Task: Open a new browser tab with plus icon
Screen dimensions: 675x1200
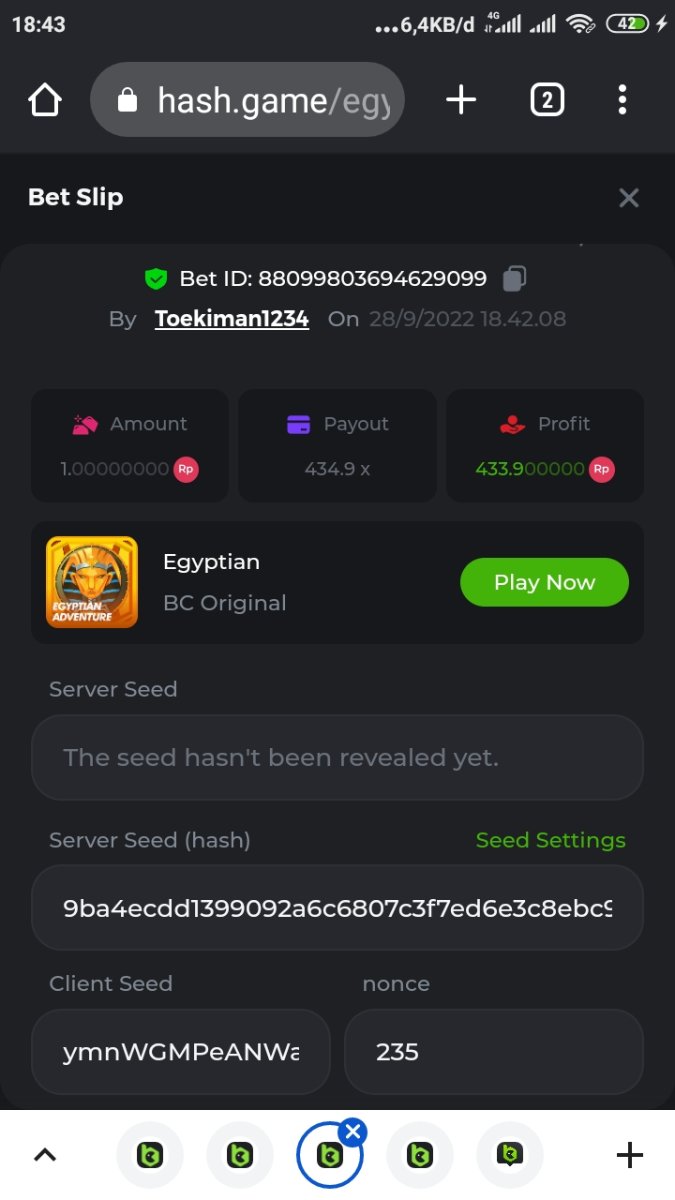Action: [460, 100]
